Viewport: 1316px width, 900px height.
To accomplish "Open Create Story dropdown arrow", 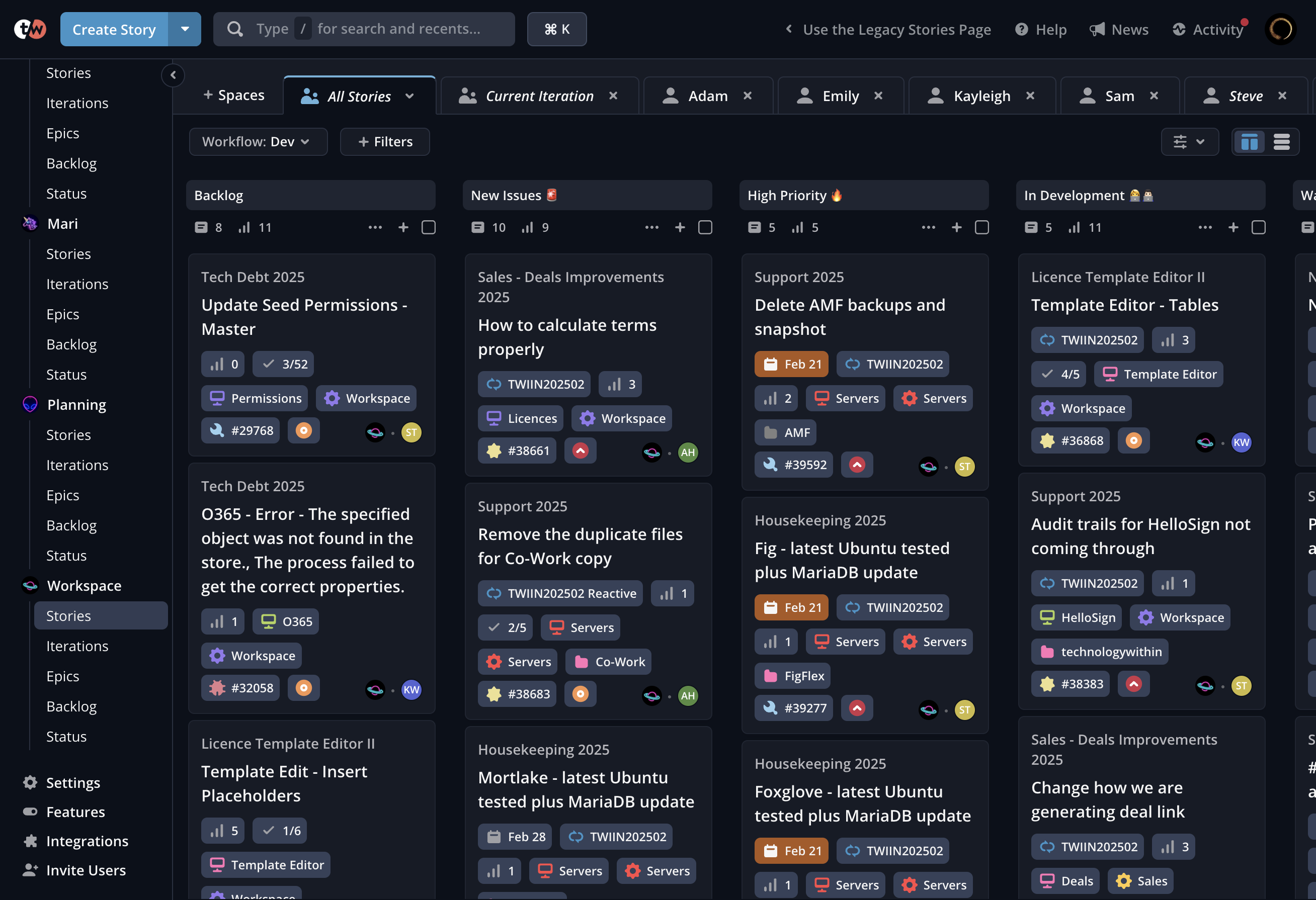I will [x=185, y=29].
